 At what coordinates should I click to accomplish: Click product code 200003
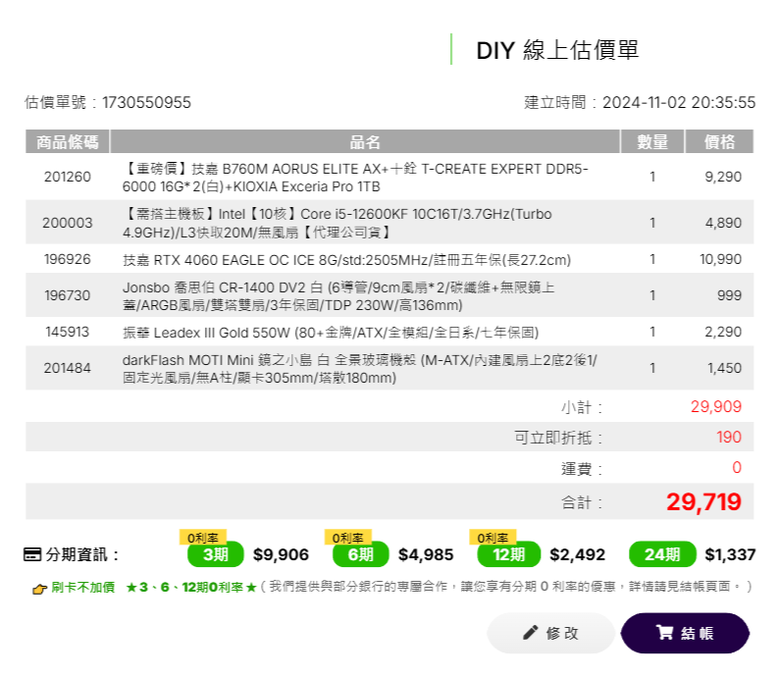coord(67,223)
